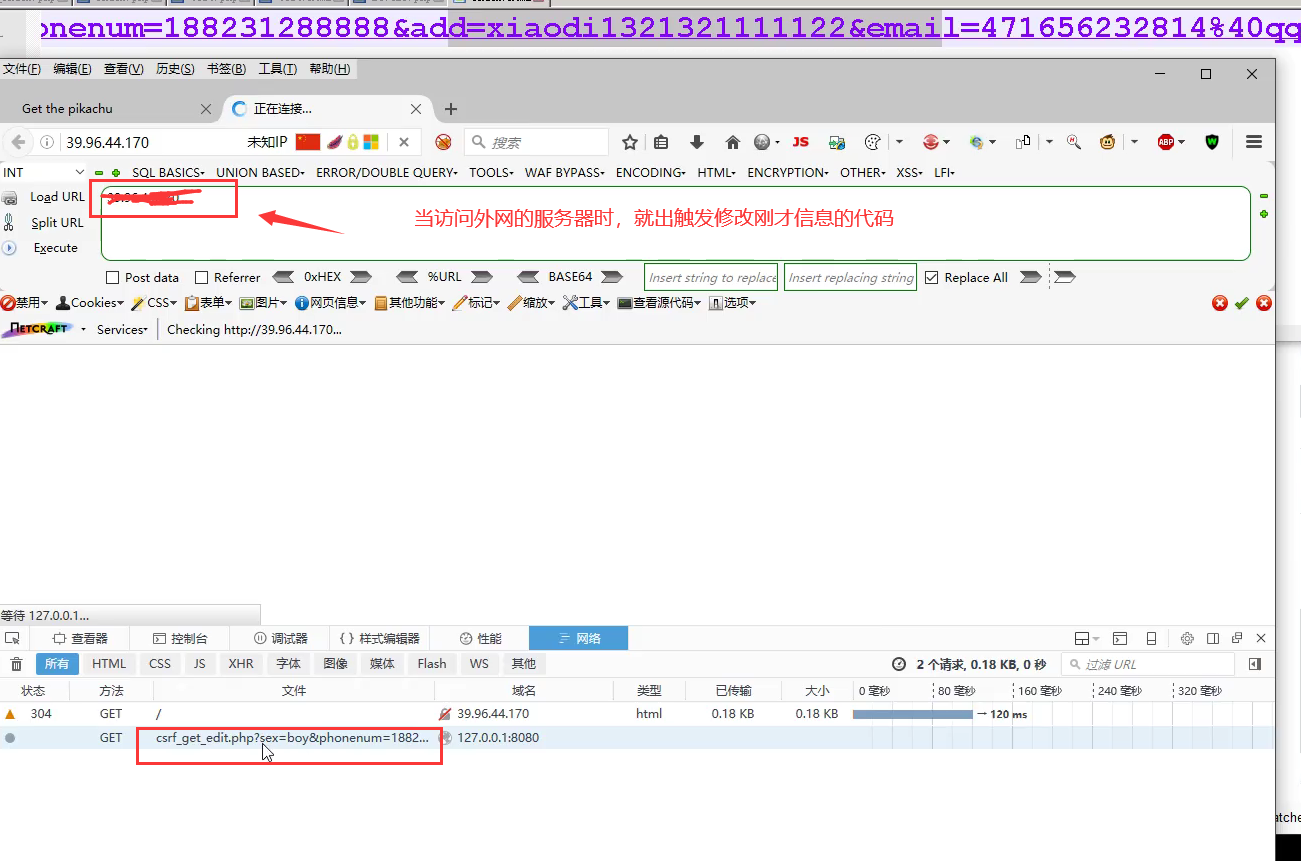Stop loading with the address bar X

[x=404, y=142]
